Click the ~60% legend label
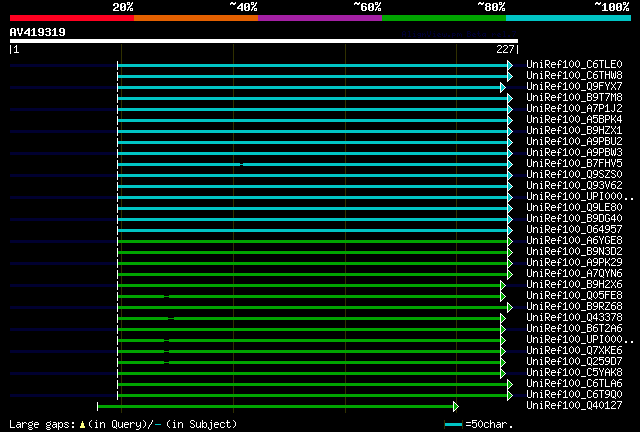 tap(367, 7)
